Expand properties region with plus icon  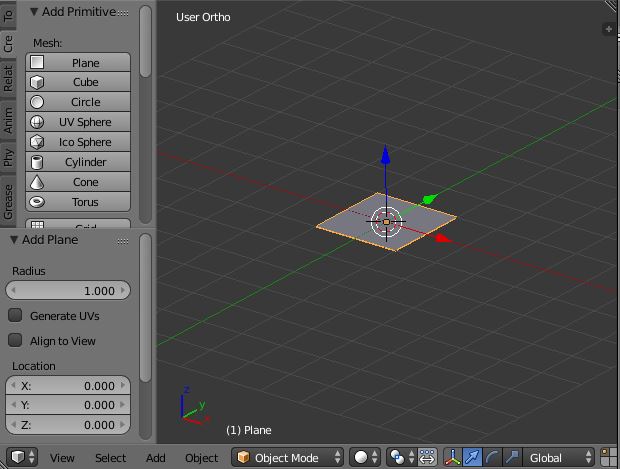(609, 29)
